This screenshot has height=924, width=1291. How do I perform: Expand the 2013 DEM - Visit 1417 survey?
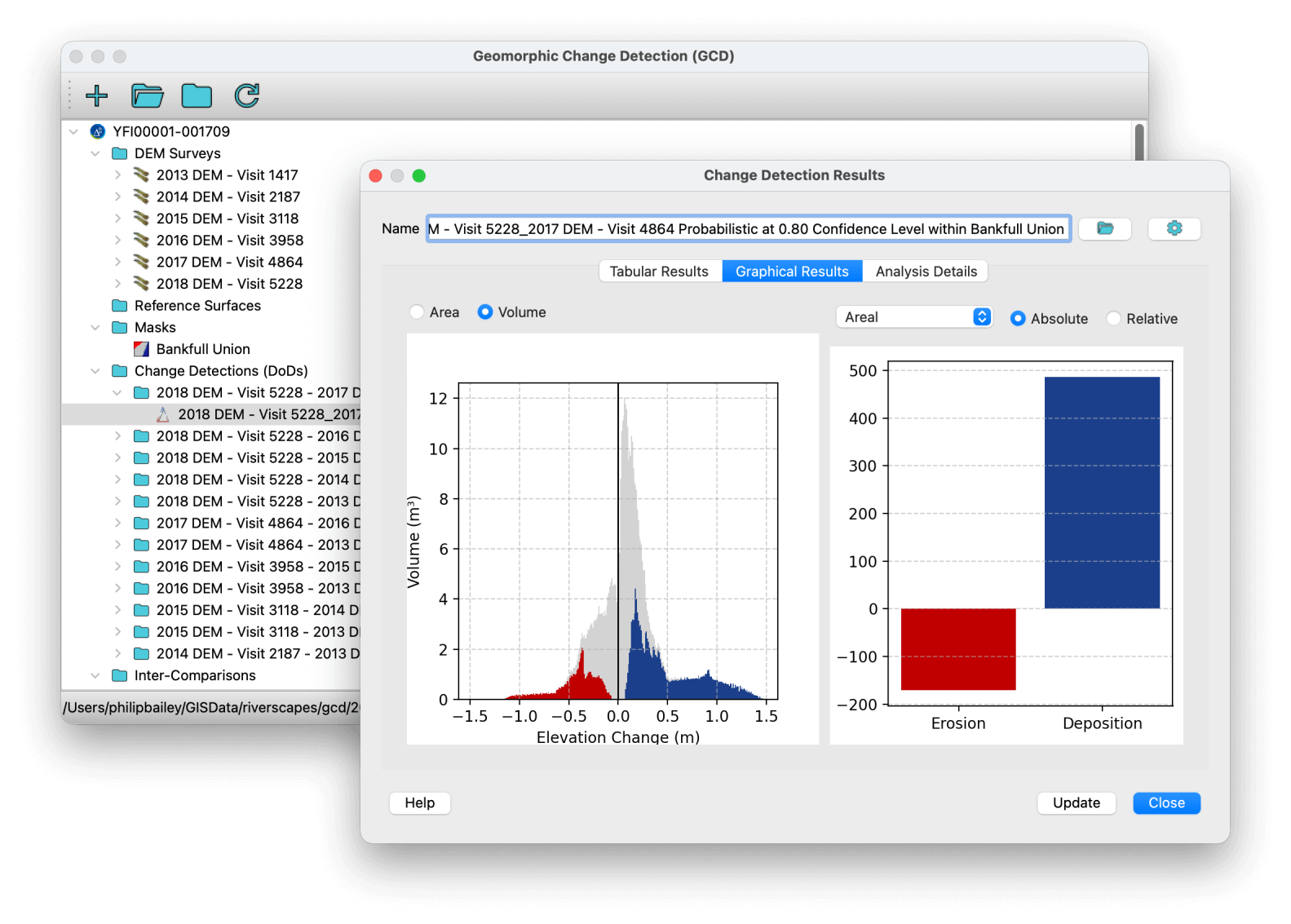117,175
